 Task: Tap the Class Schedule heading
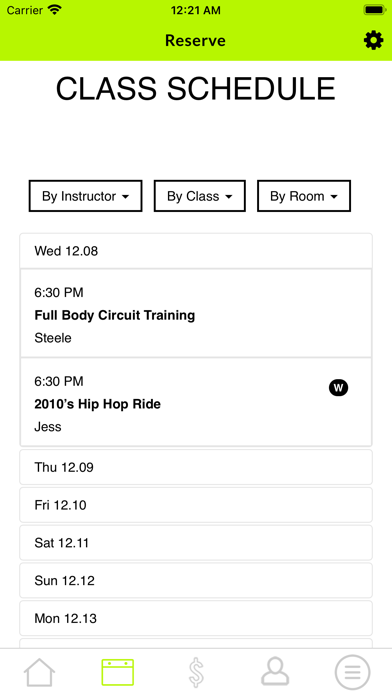[x=195, y=88]
